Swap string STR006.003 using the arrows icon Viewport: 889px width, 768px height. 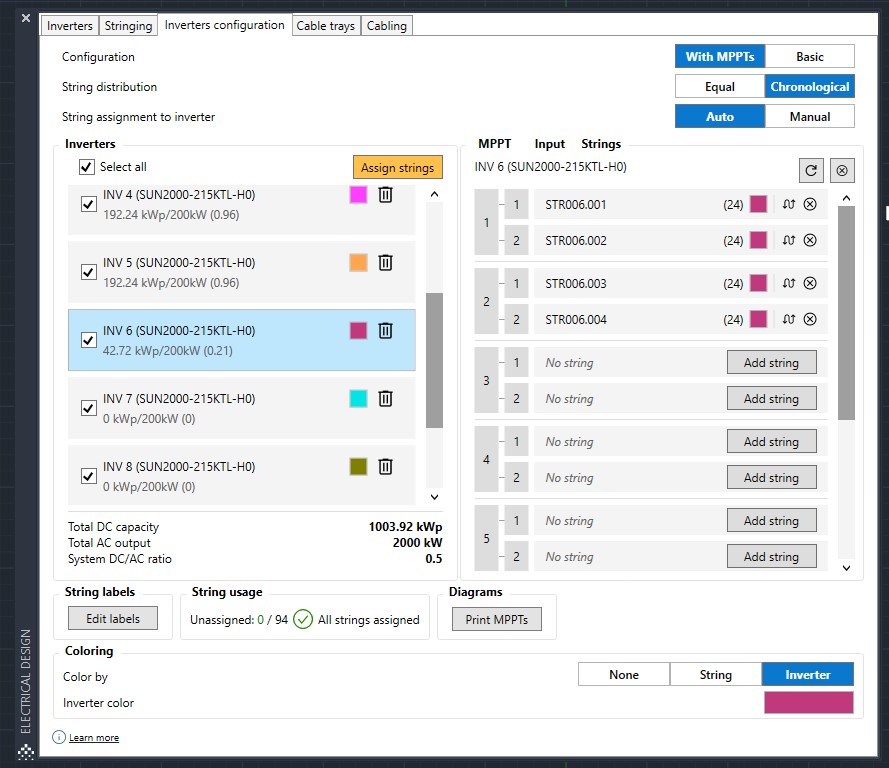tap(788, 284)
